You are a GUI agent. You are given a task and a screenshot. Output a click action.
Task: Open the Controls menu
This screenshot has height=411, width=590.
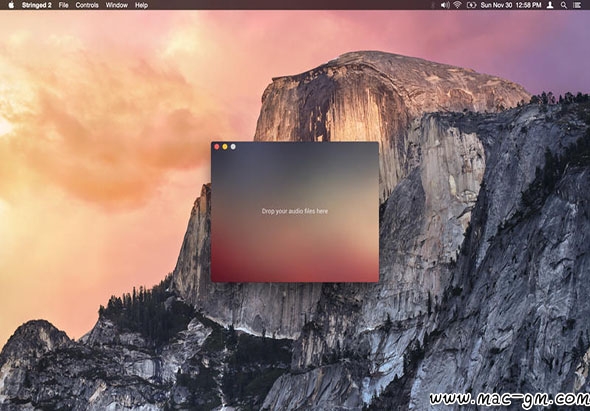87,5
